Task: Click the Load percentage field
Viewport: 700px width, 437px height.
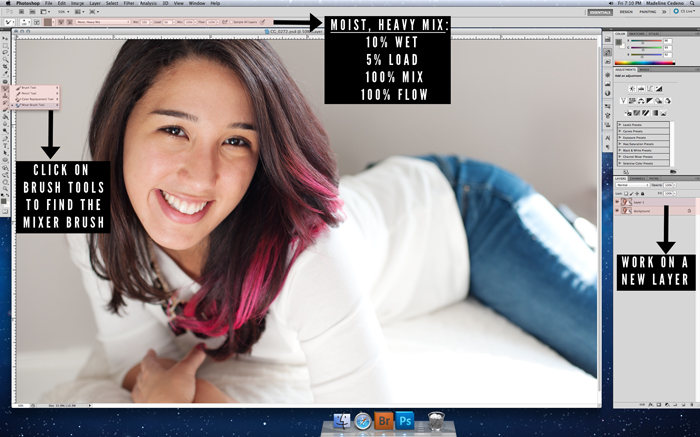Action: (167, 22)
